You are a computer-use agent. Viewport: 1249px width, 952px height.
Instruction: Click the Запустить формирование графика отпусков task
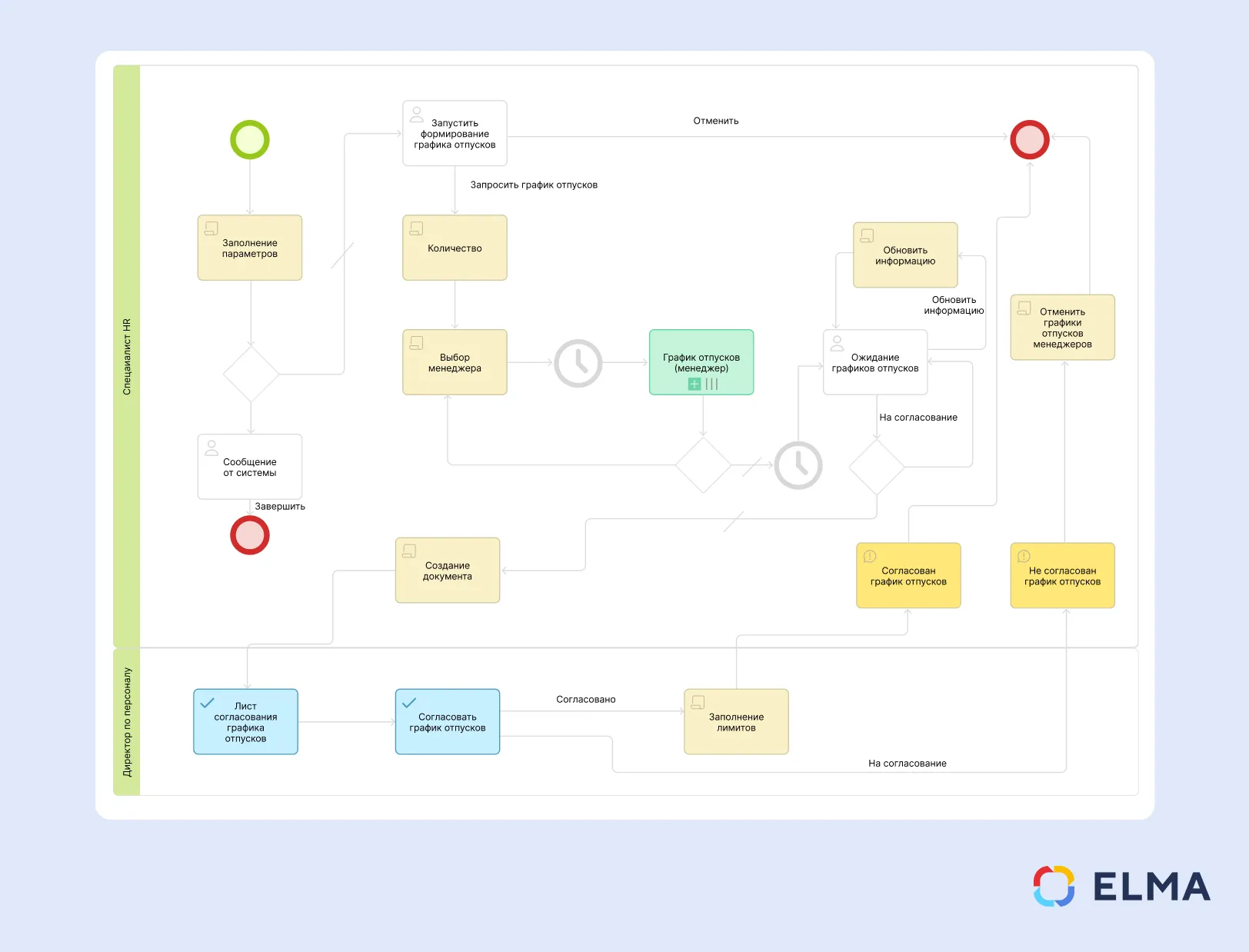click(x=455, y=134)
